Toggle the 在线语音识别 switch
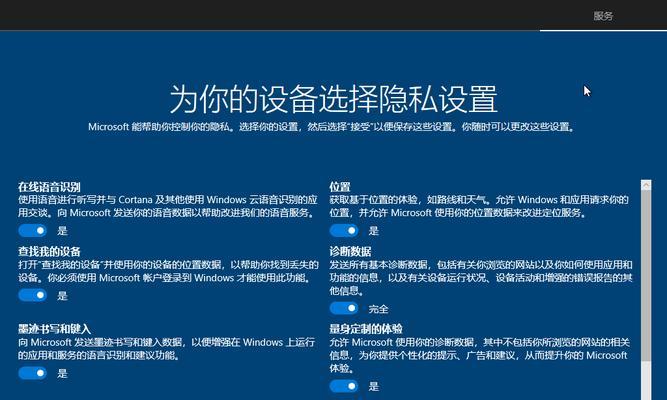This screenshot has width=667, height=400. (x=32, y=231)
